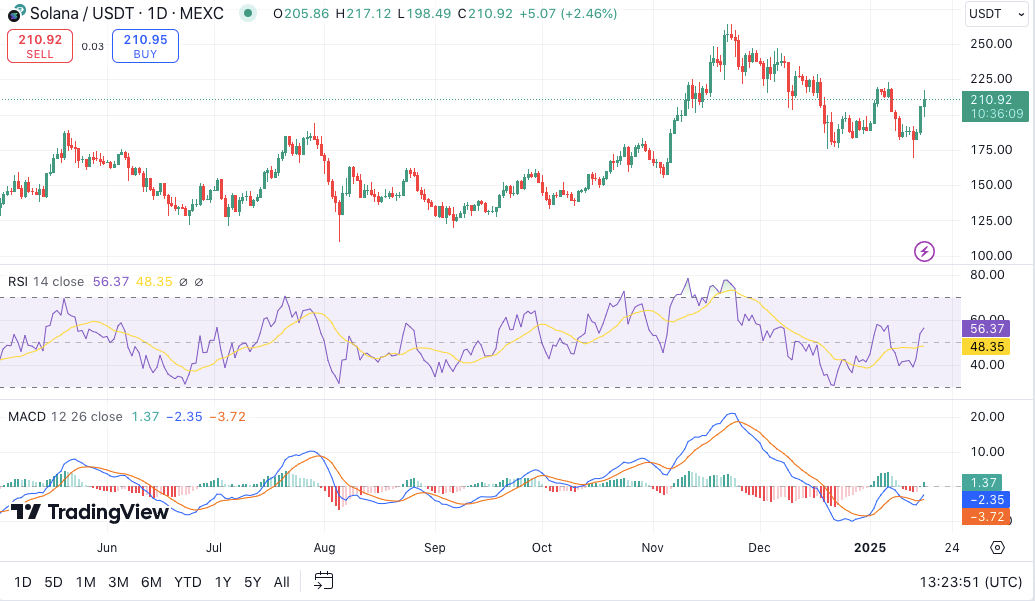
Task: Click the yellow RSI 48.35 axis label
Action: click(x=986, y=346)
